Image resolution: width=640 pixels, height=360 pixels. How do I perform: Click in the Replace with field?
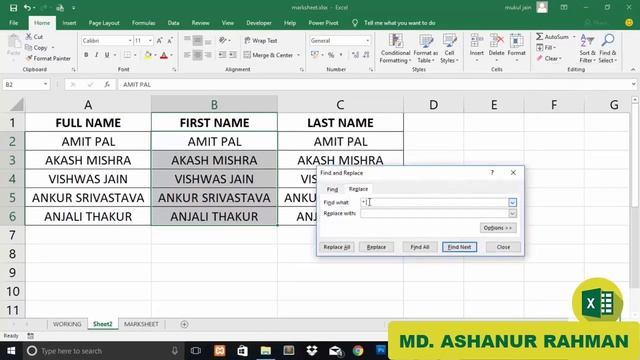[x=434, y=213]
